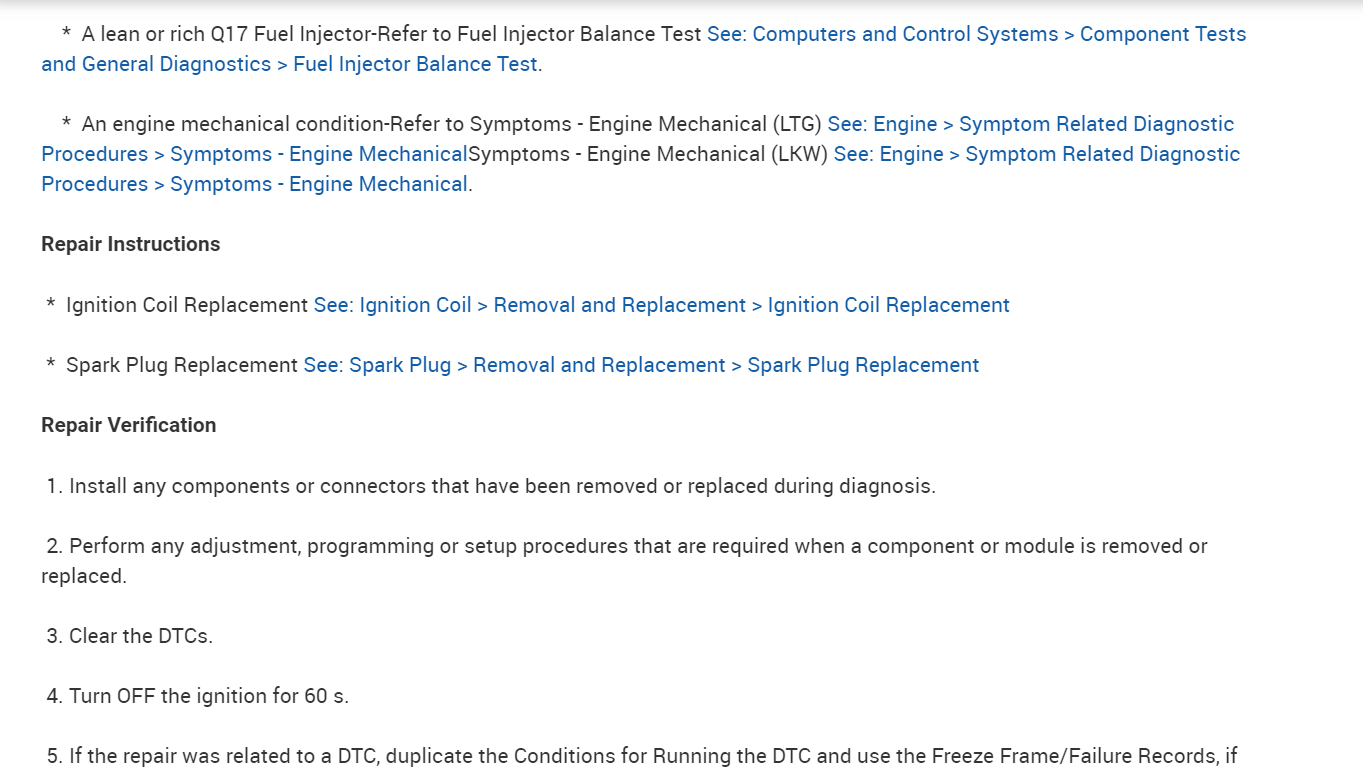
Task: Click the asterisk bullet before Ignition Coil Replacement
Action: 51,305
